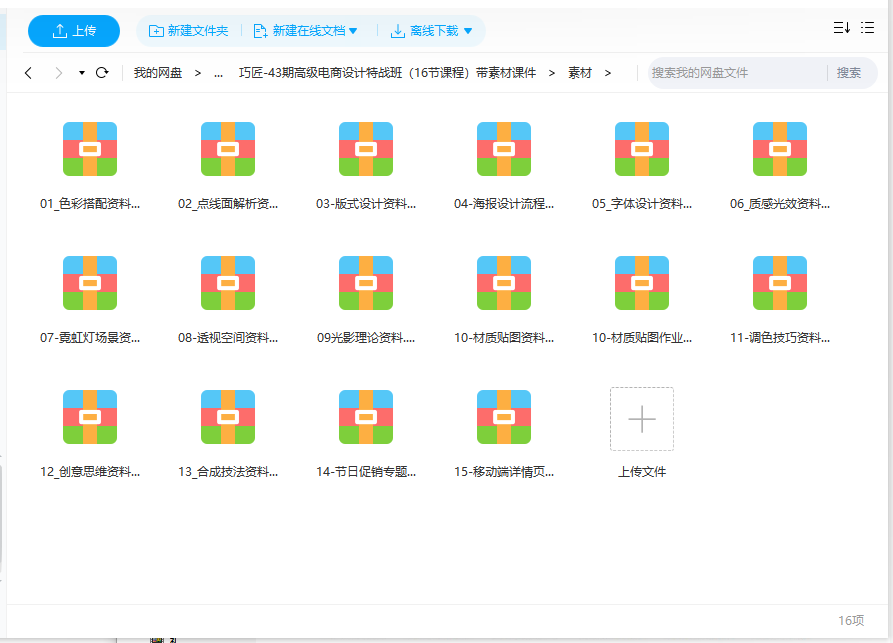The width and height of the screenshot is (893, 643).
Task: Select the 01_色彩搭配资料 archive icon
Action: [x=90, y=149]
